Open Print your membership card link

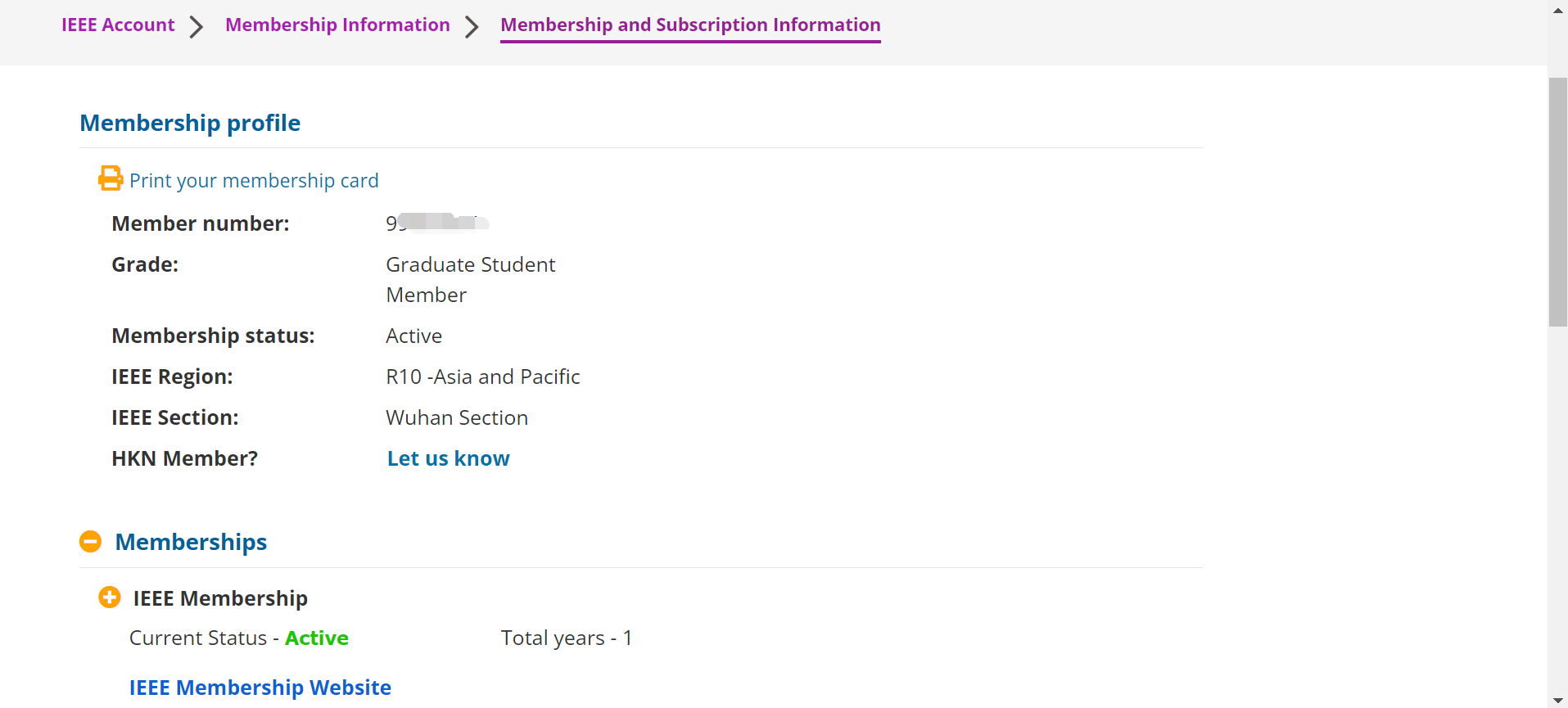[254, 180]
